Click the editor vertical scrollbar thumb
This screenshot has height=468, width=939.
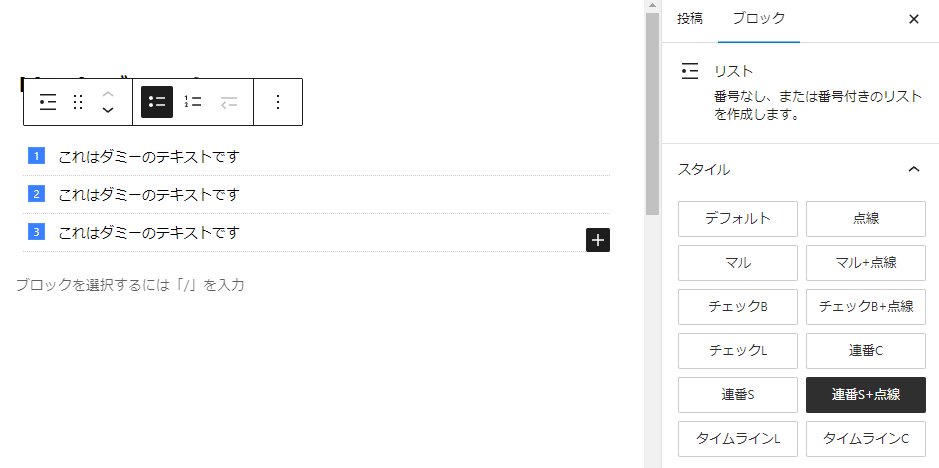tap(652, 114)
